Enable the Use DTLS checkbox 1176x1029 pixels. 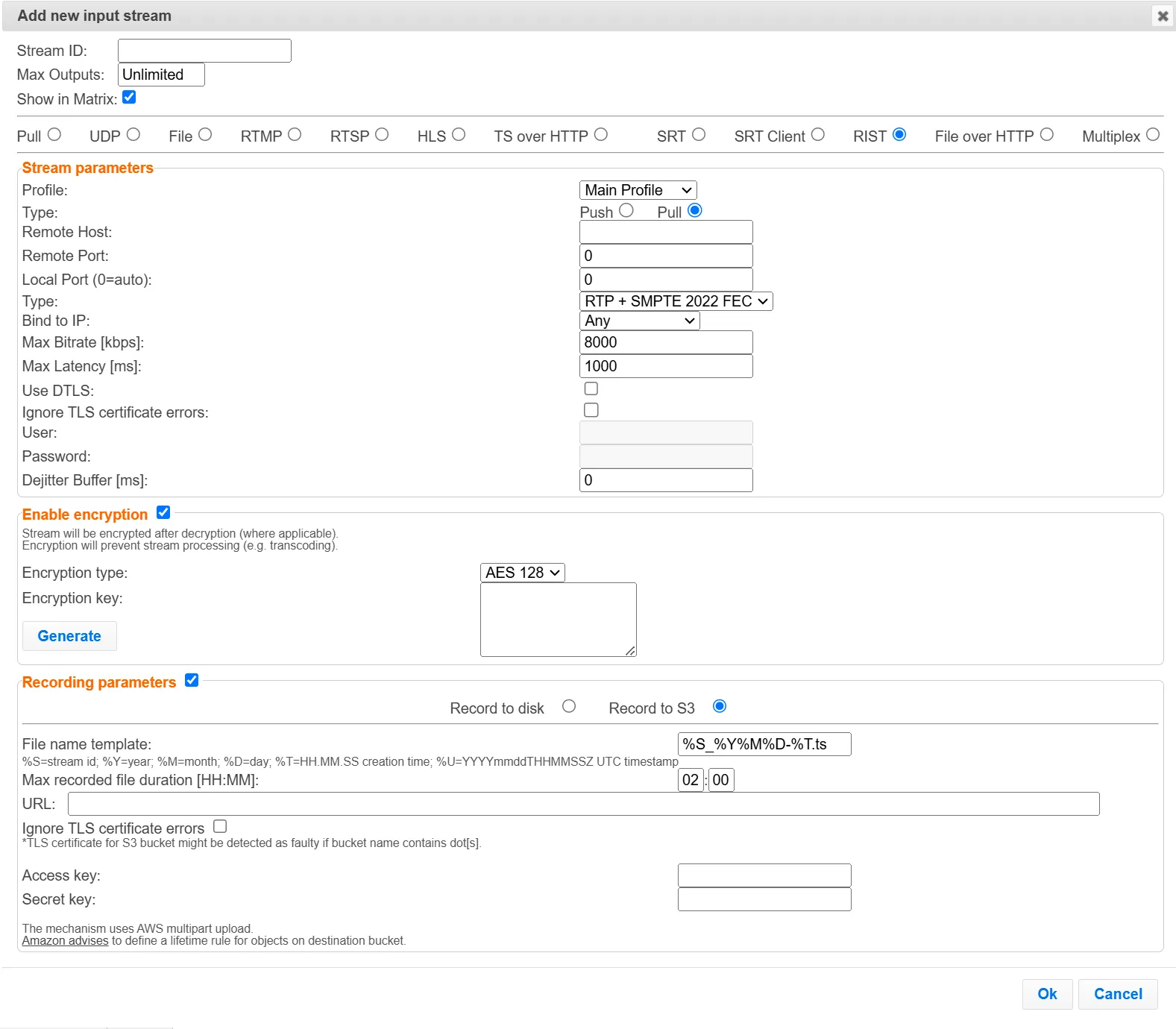591,388
